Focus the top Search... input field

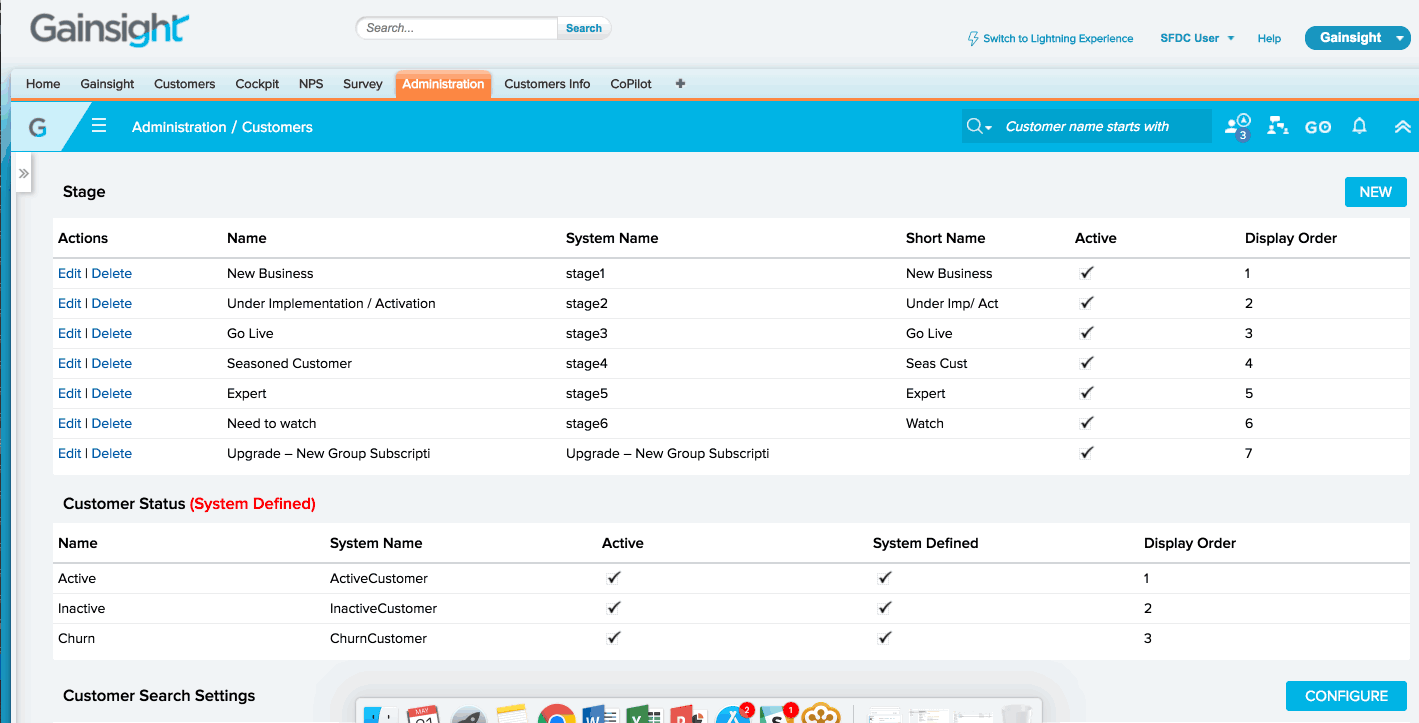[x=457, y=28]
